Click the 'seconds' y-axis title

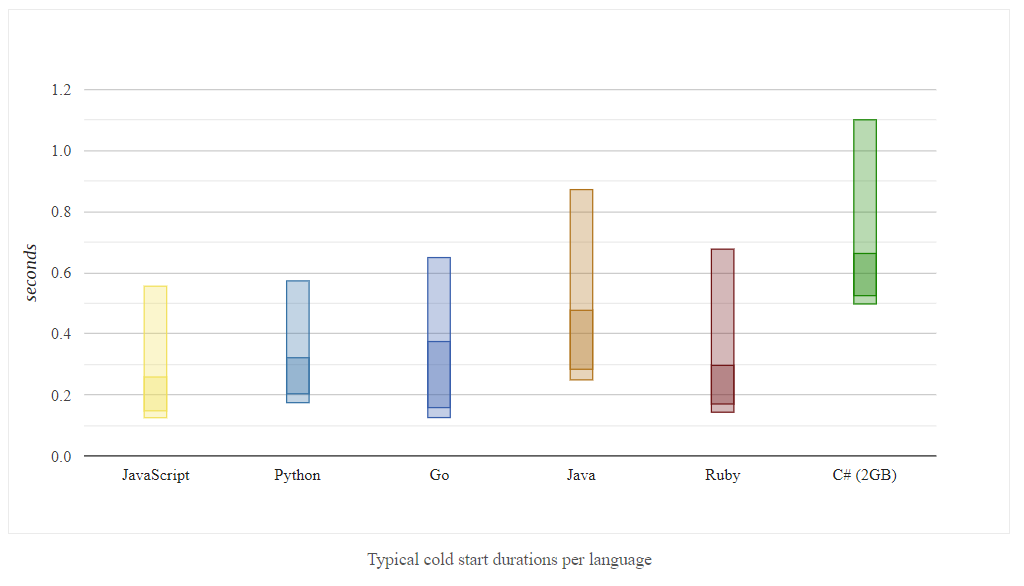(x=31, y=272)
